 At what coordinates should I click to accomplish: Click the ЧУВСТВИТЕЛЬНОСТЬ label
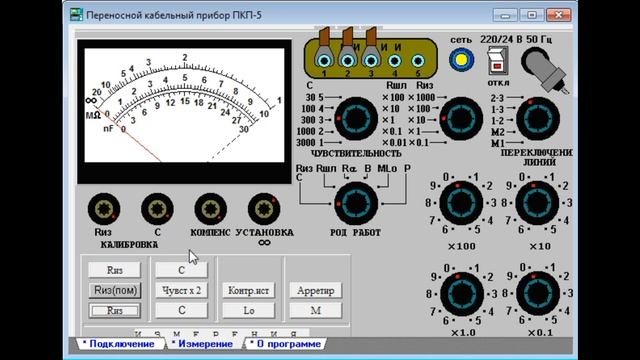tap(356, 153)
